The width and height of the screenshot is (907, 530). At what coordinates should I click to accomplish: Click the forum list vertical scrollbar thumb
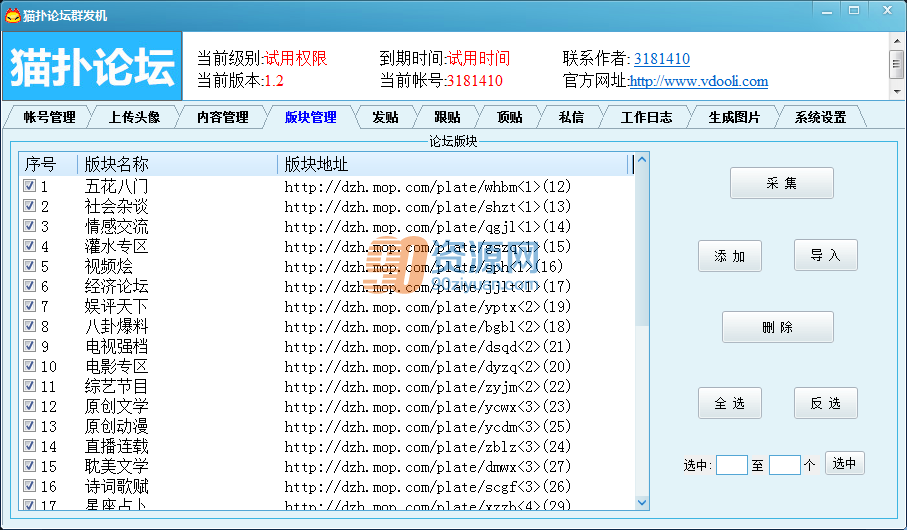[641, 246]
